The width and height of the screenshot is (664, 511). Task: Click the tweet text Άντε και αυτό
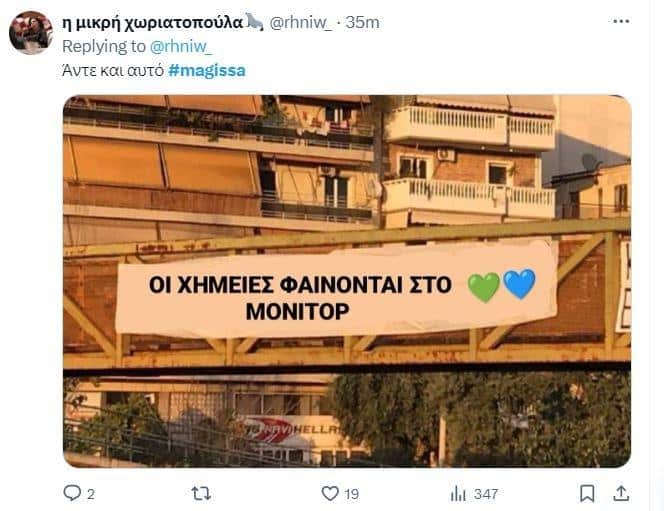click(113, 70)
